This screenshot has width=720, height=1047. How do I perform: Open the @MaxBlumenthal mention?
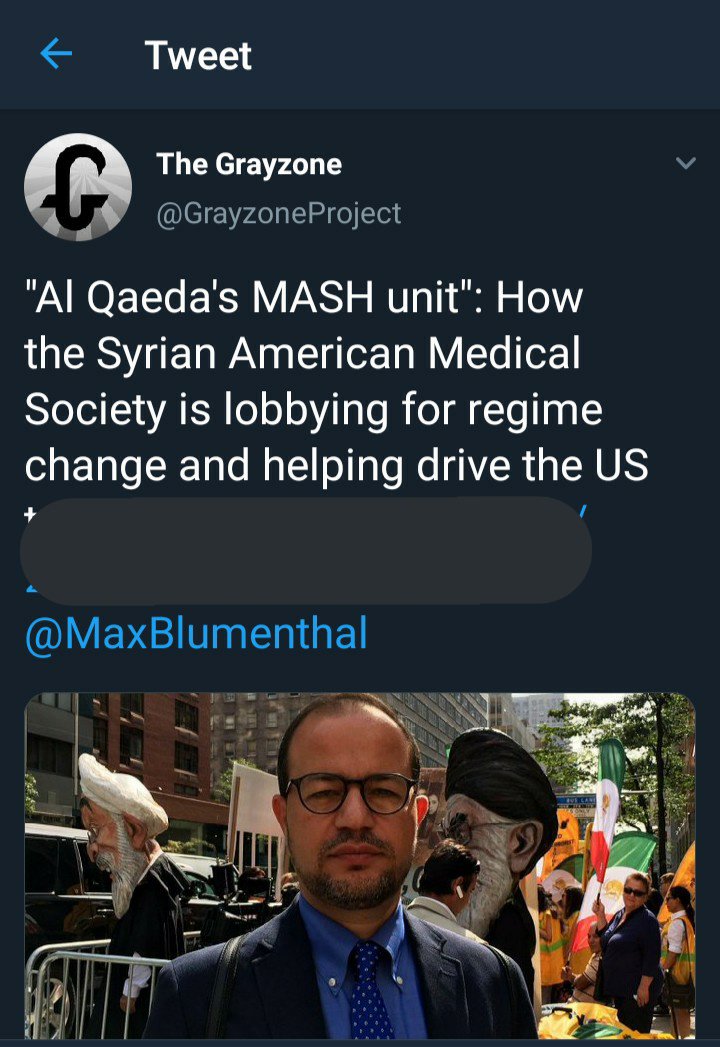coord(196,633)
